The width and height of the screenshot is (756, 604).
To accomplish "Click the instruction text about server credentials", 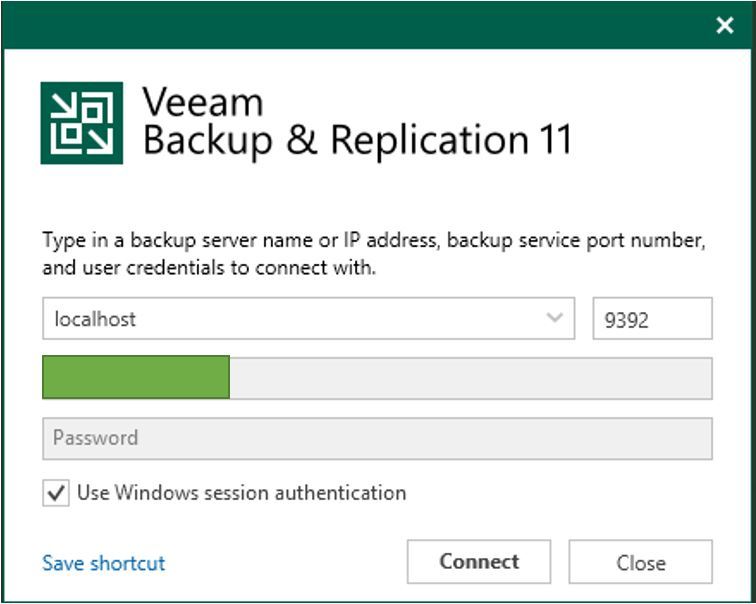I will [x=375, y=255].
